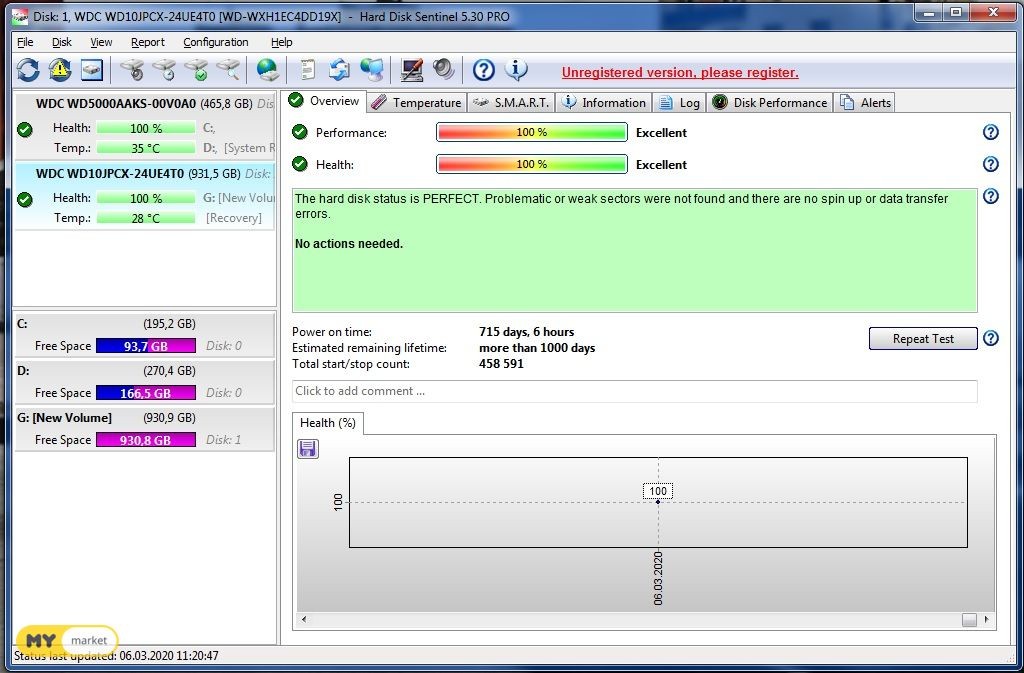Click the disk with clock toolbar icon
The width and height of the screenshot is (1024, 673).
(165, 69)
